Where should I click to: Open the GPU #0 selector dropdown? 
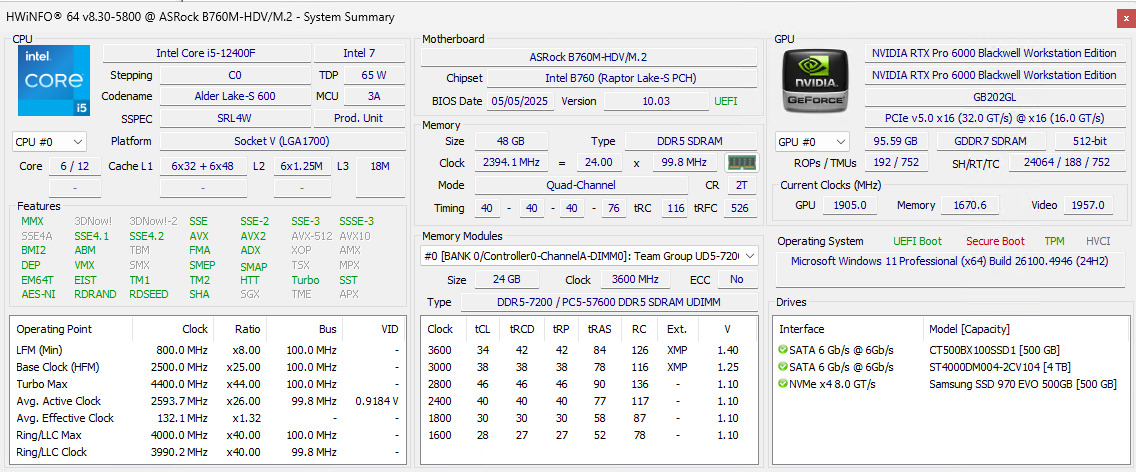click(812, 142)
